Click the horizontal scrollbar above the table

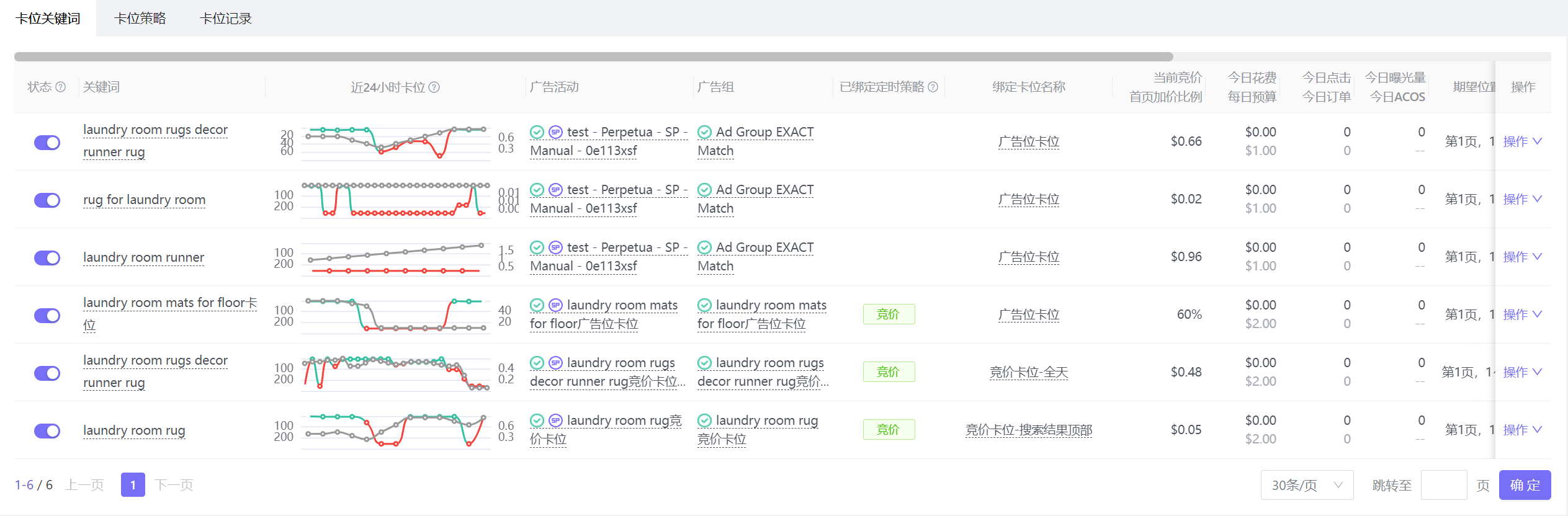[x=593, y=56]
